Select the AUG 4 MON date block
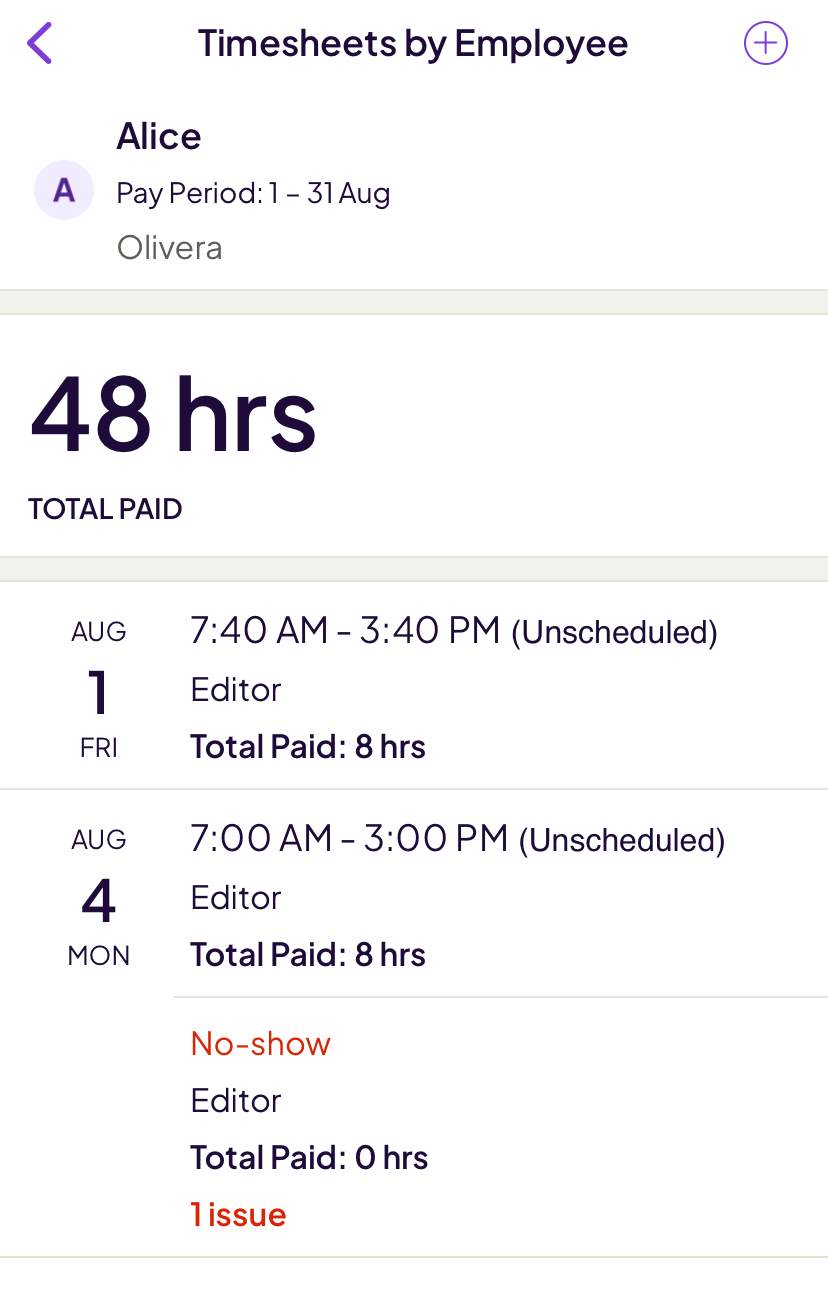 click(98, 896)
